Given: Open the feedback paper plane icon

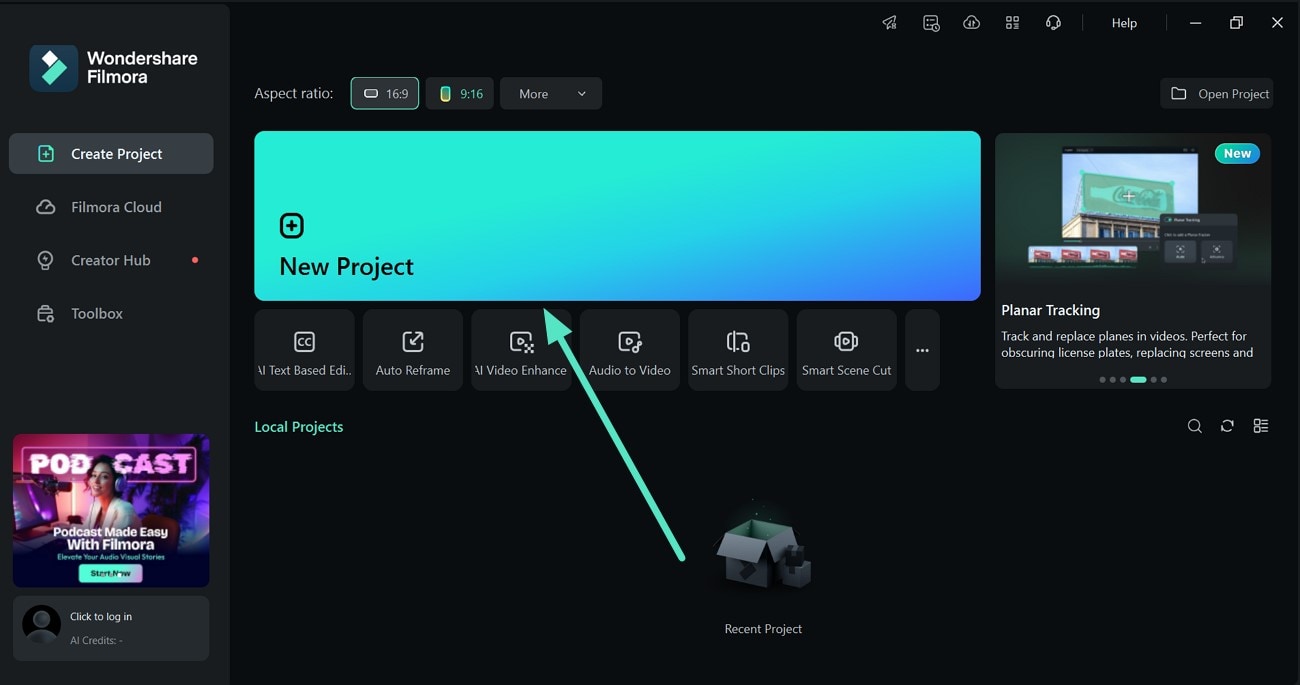Looking at the screenshot, I should [889, 23].
